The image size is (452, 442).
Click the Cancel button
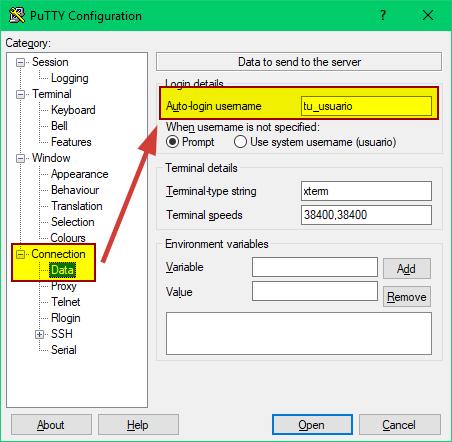pos(400,425)
